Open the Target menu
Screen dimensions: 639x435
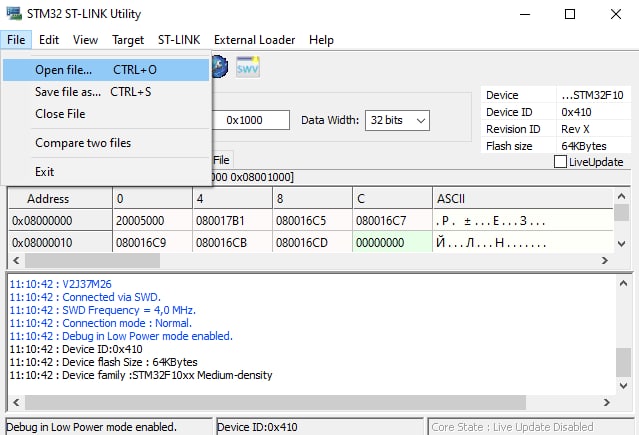point(128,40)
